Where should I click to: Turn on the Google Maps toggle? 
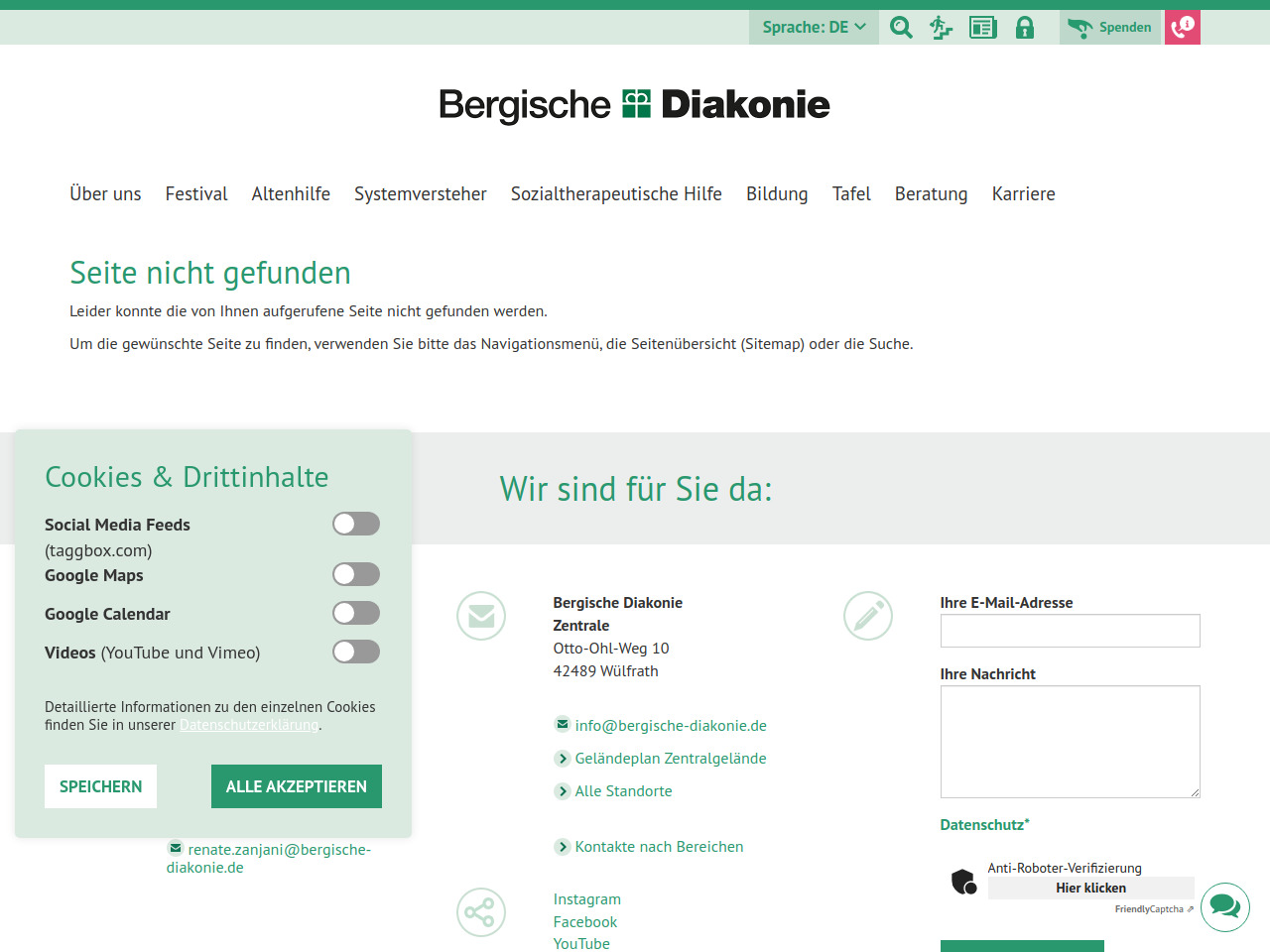coord(356,574)
